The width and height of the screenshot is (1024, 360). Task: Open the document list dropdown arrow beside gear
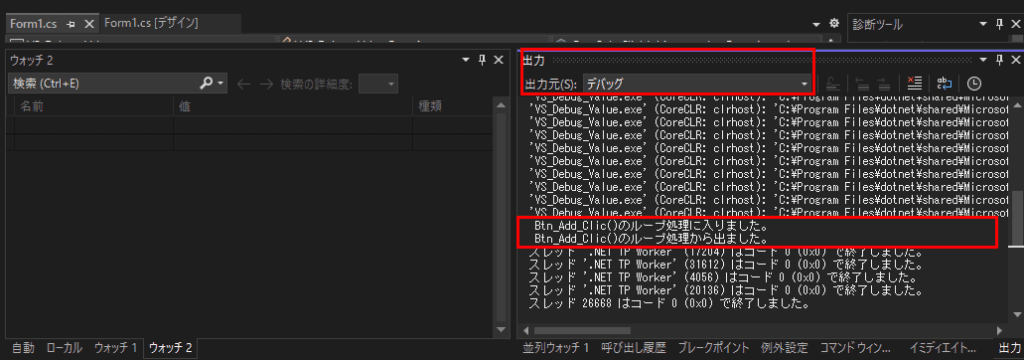click(817, 24)
